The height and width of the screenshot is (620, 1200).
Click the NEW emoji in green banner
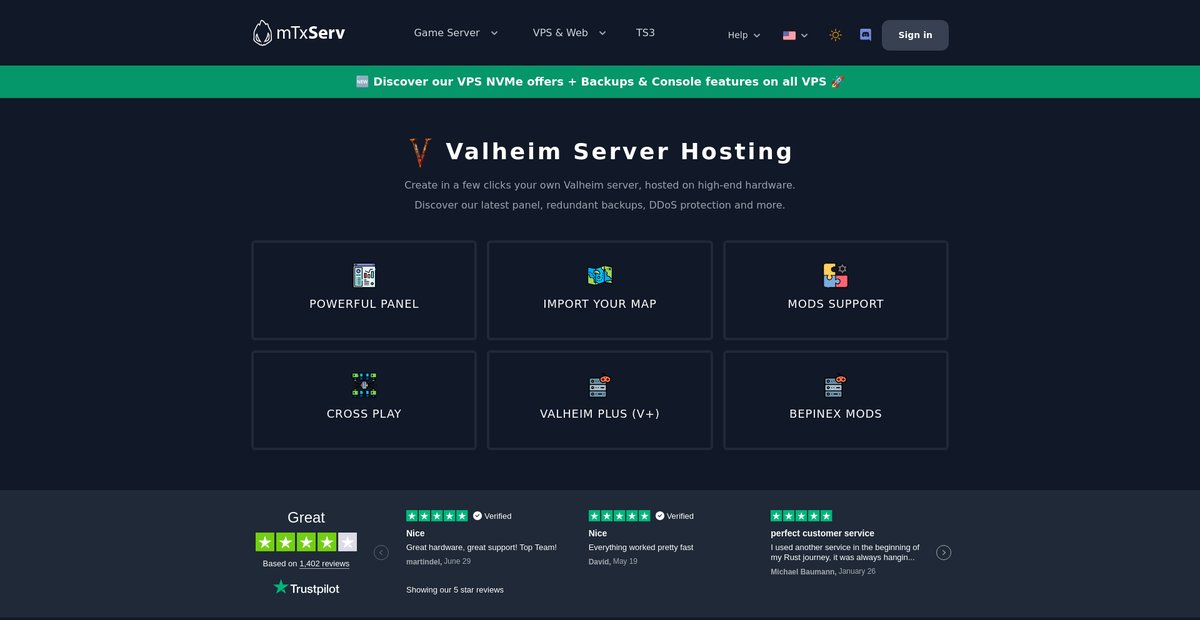tap(362, 82)
